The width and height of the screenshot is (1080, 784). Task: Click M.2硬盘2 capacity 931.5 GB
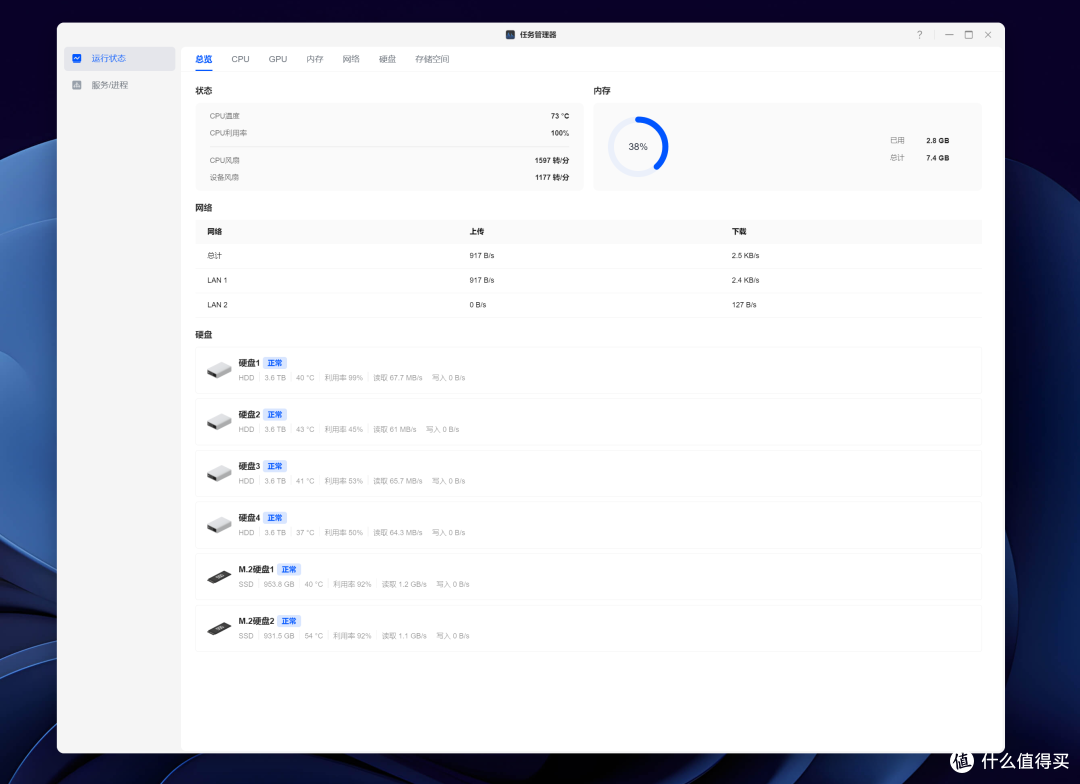tap(279, 636)
